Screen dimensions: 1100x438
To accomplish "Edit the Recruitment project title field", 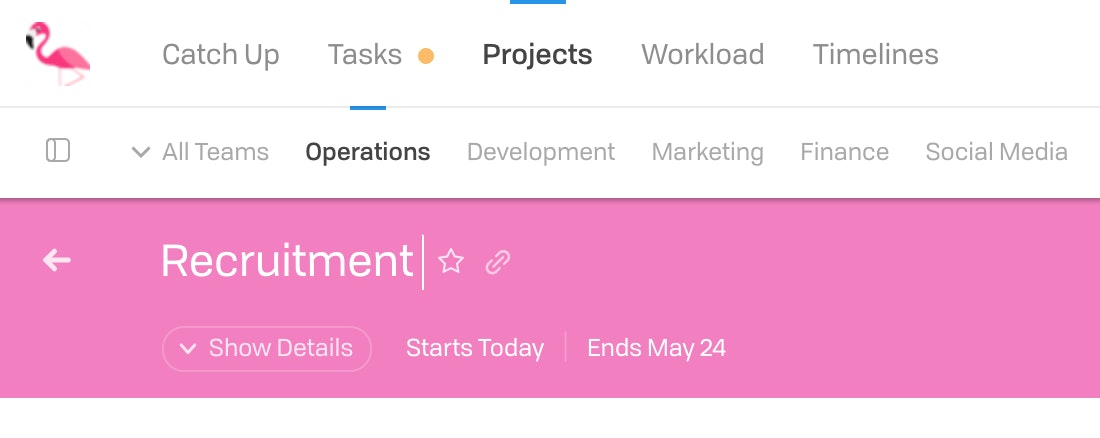I will pyautogui.click(x=288, y=261).
